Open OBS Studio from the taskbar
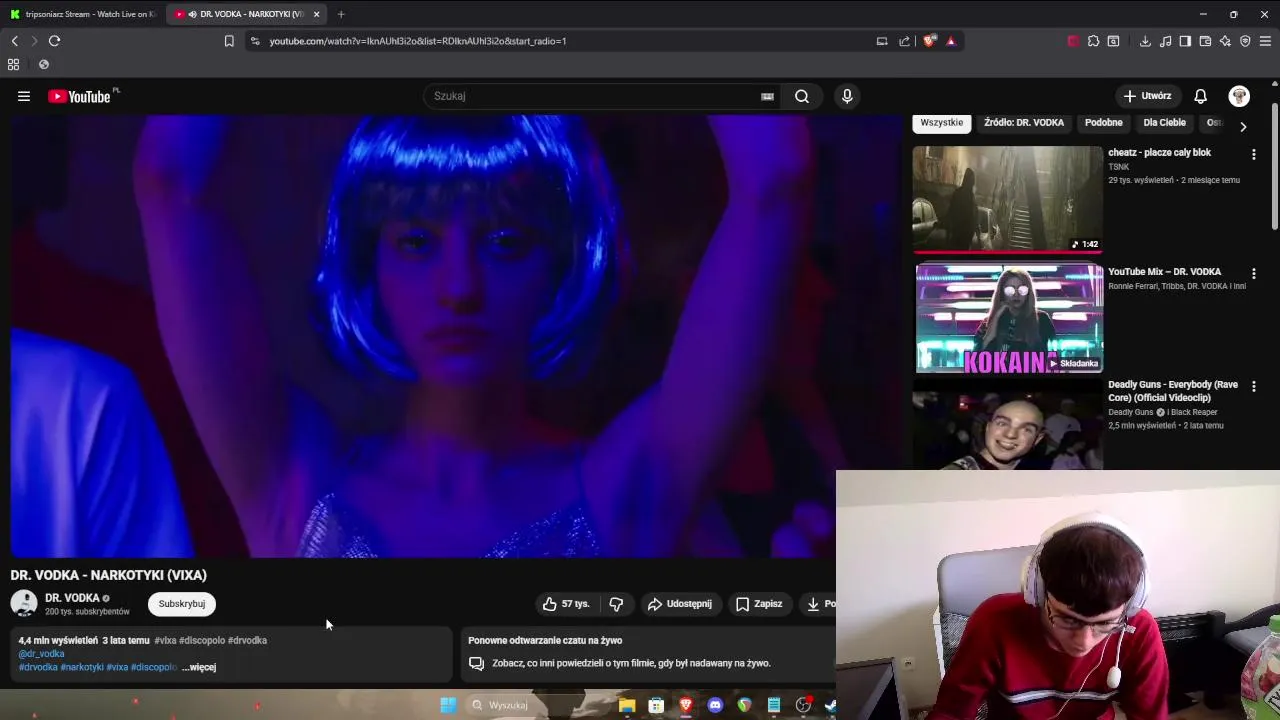 [803, 705]
